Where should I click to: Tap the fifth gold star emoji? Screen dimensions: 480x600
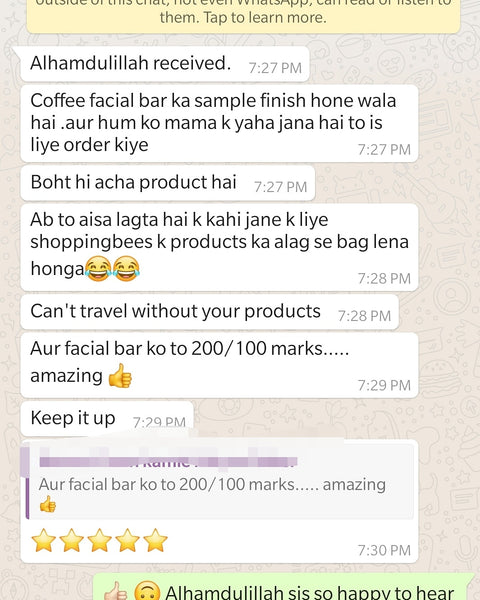(155, 540)
